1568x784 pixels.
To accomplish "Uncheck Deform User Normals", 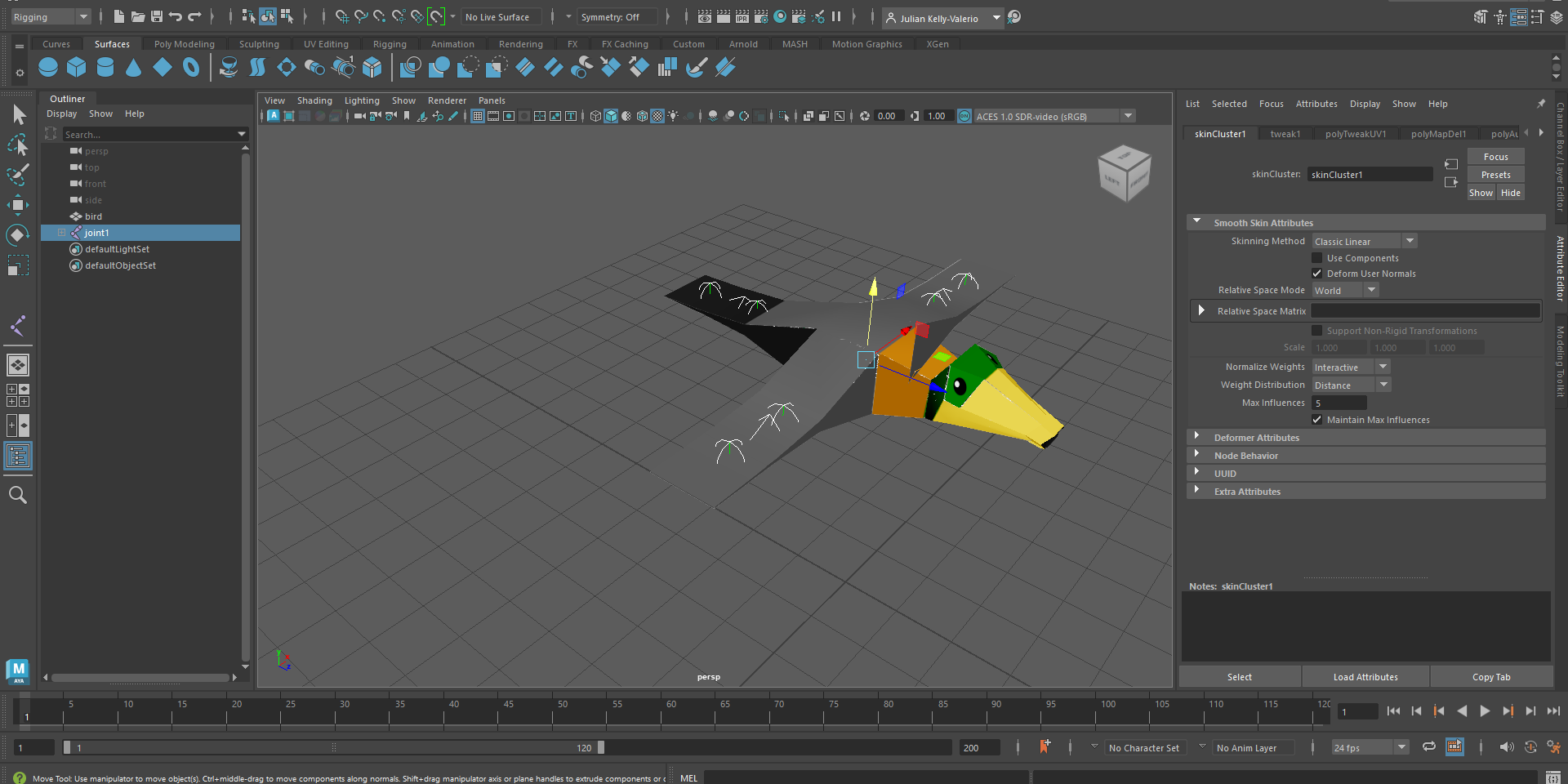I will 1316,274.
